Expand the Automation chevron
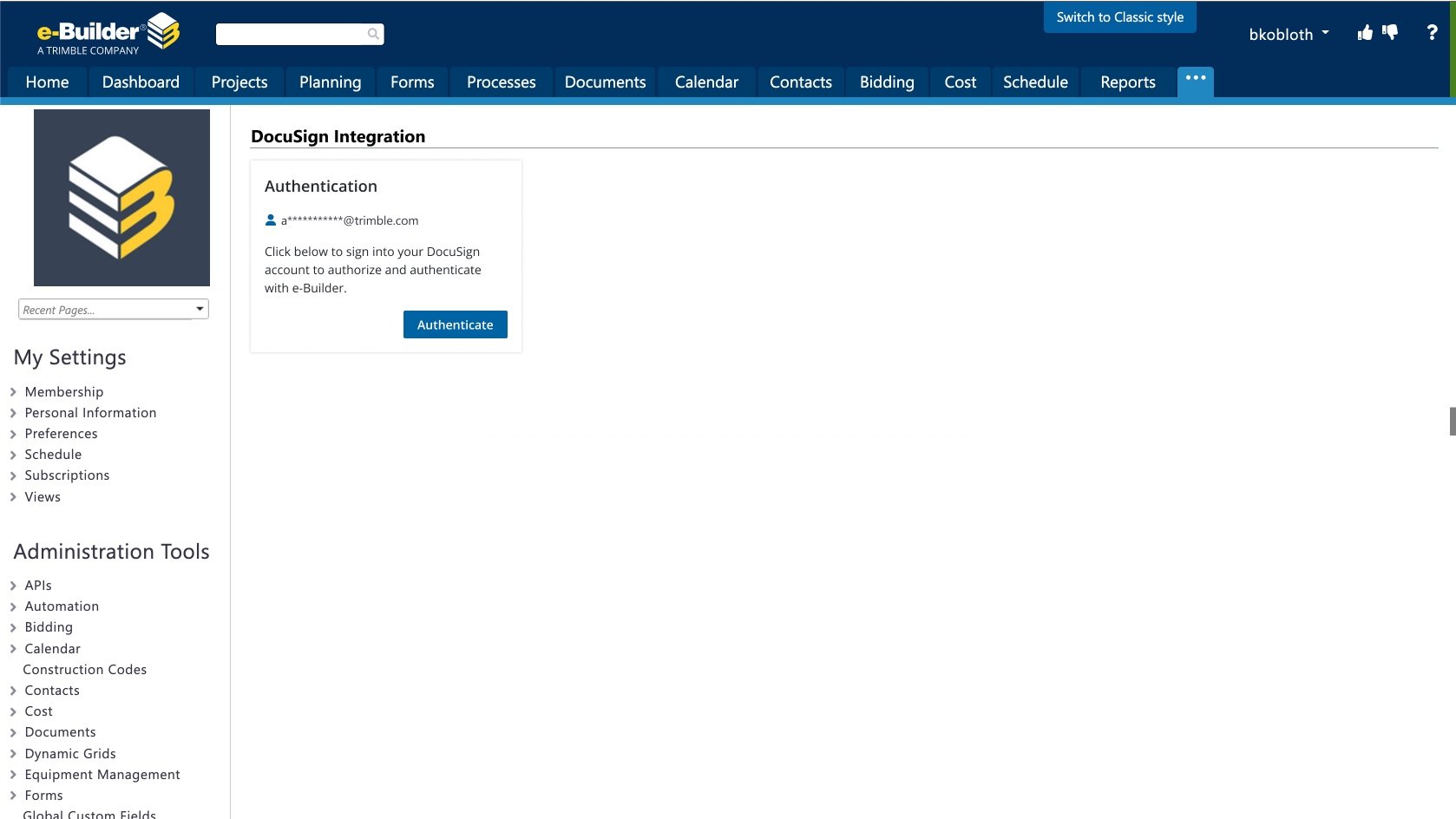The height and width of the screenshot is (819, 1456). 13,606
